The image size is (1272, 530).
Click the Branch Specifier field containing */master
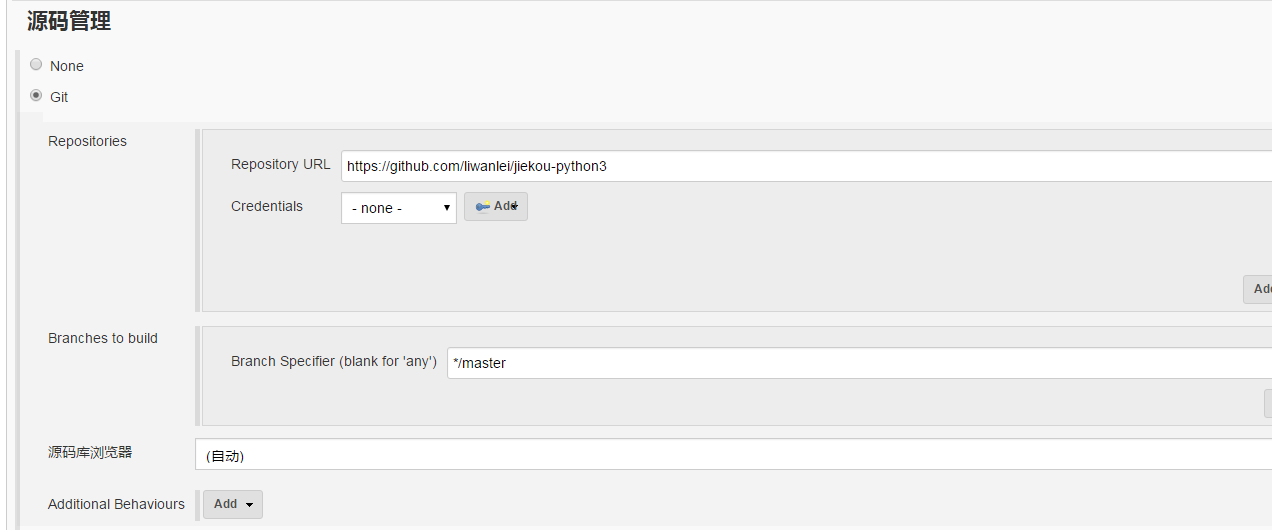[x=859, y=363]
